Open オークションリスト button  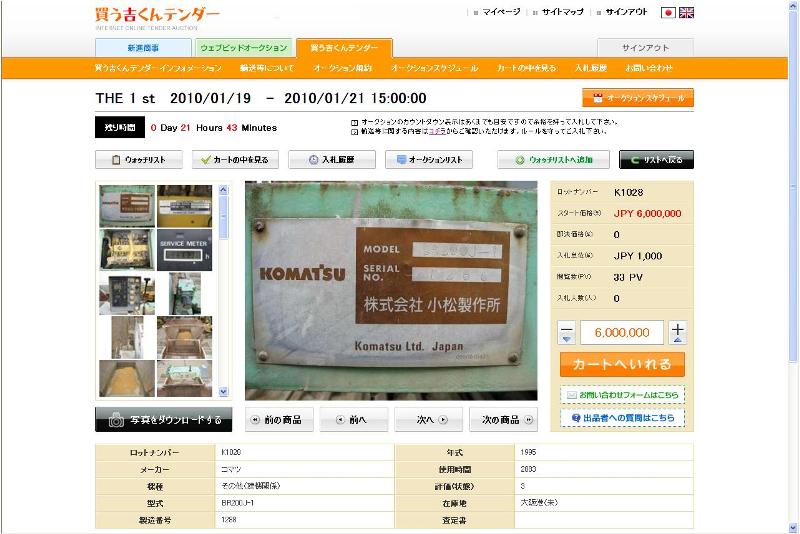pyautogui.click(x=429, y=160)
